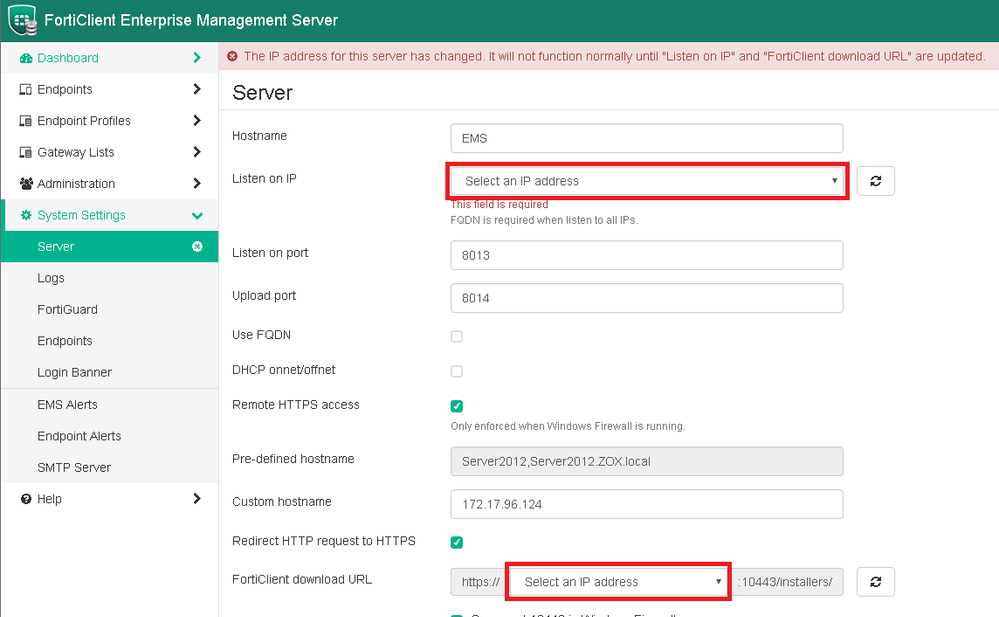This screenshot has width=999, height=617.
Task: Click the Custom hostname input field
Action: pyautogui.click(x=647, y=505)
